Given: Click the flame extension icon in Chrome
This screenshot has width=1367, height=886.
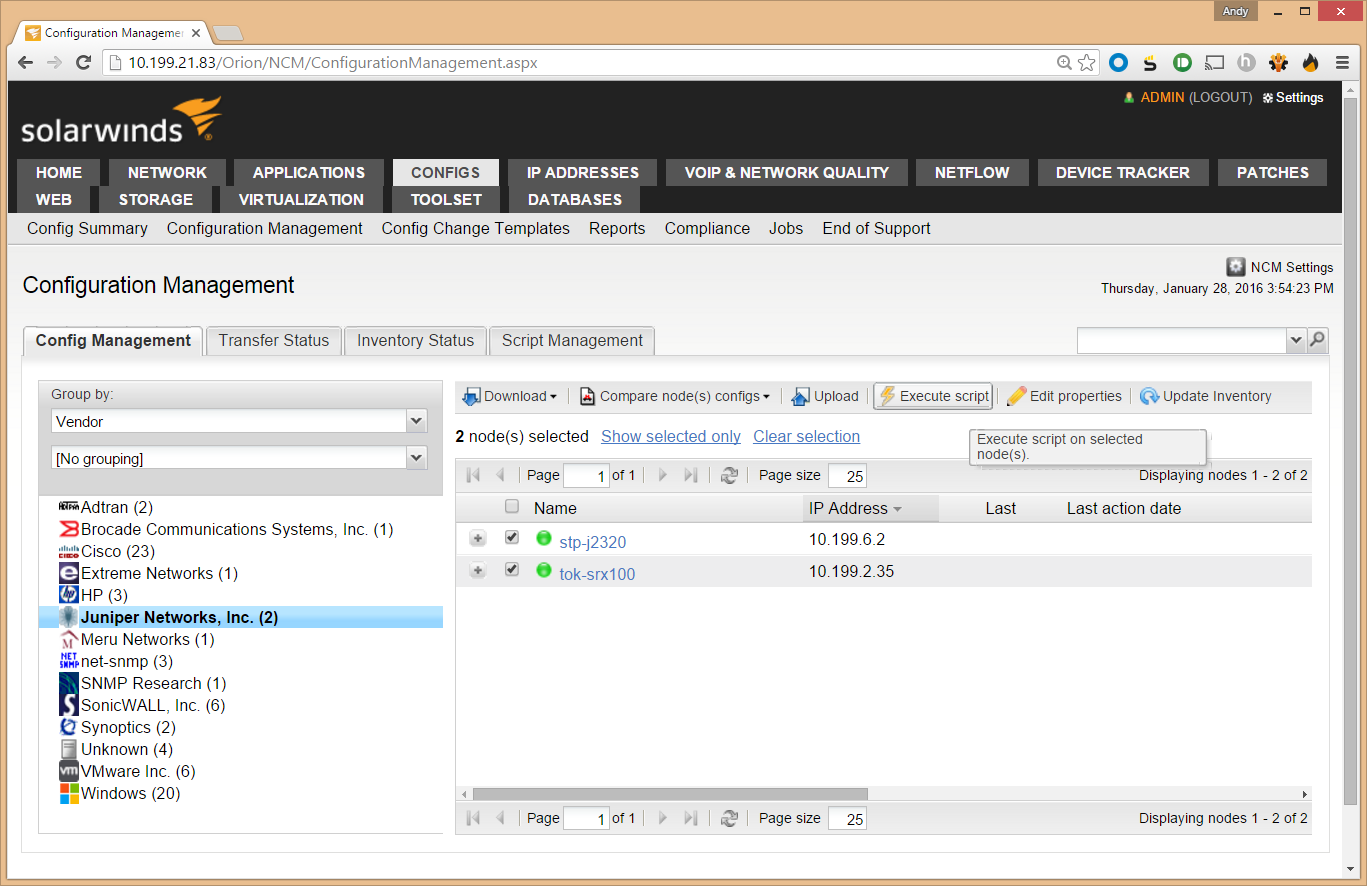Looking at the screenshot, I should point(1310,63).
